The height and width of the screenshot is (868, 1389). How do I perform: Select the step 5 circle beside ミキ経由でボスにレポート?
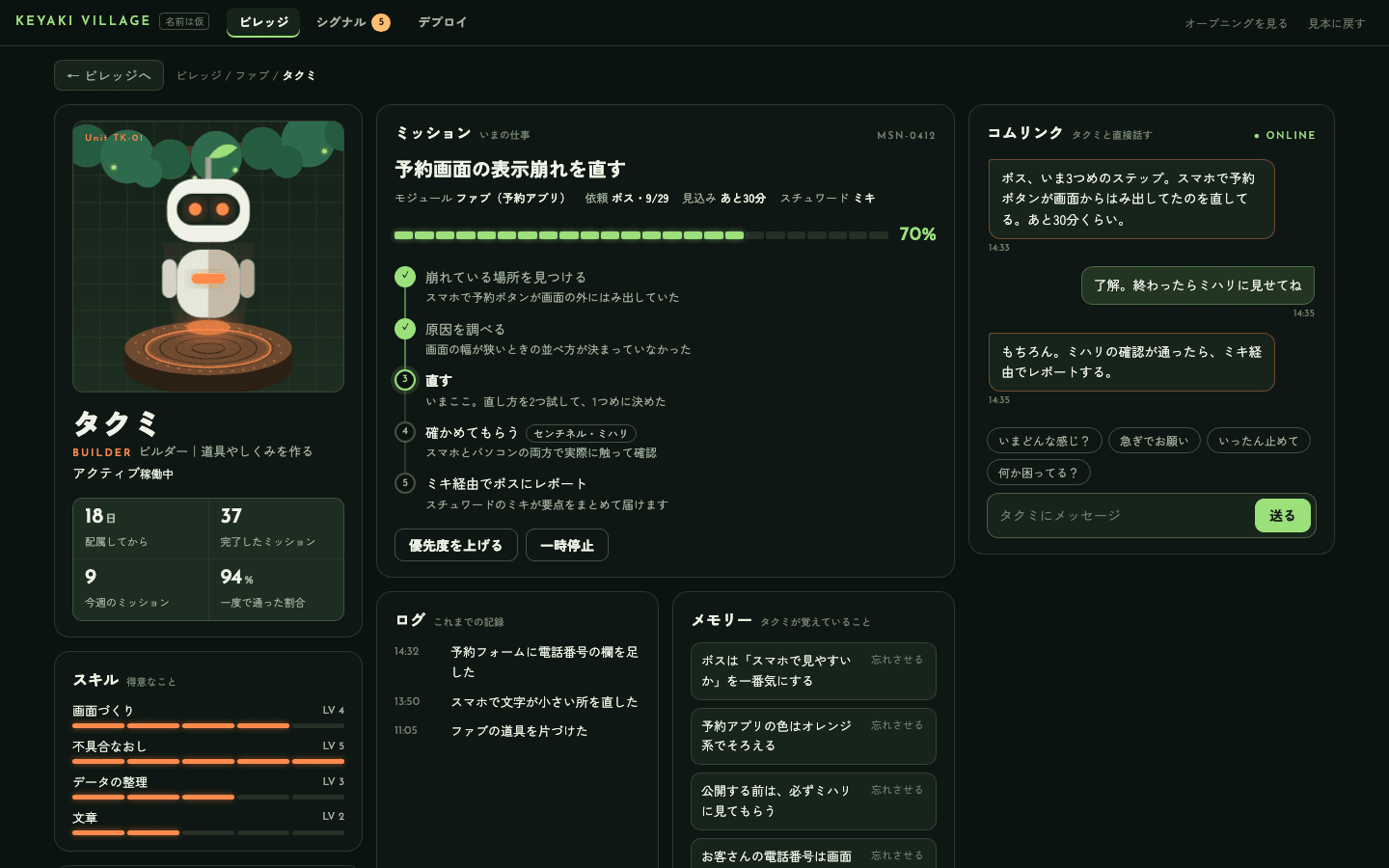pos(405,483)
